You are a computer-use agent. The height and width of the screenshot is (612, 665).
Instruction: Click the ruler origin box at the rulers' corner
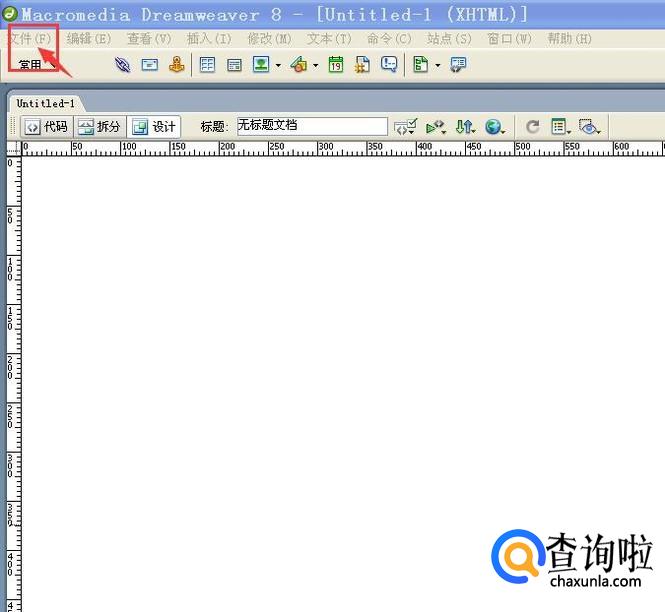point(14,148)
